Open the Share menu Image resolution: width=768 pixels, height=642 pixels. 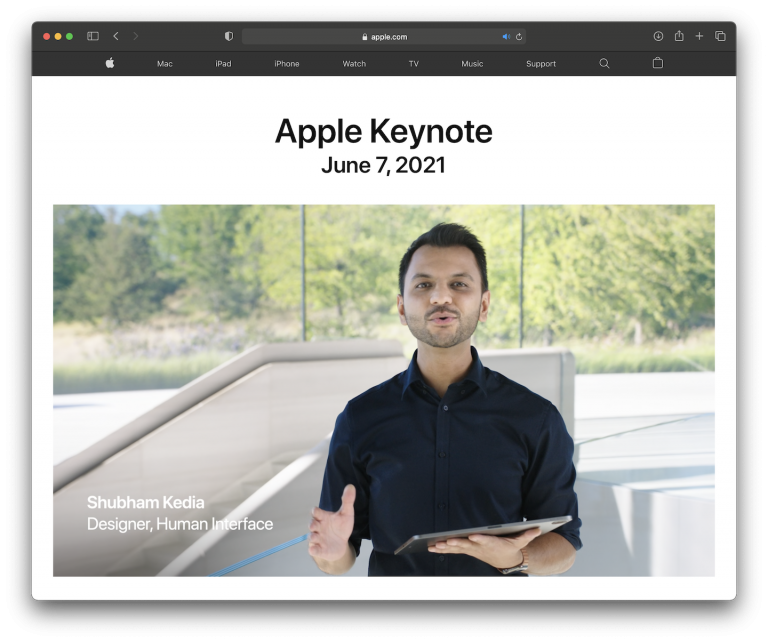coord(679,36)
